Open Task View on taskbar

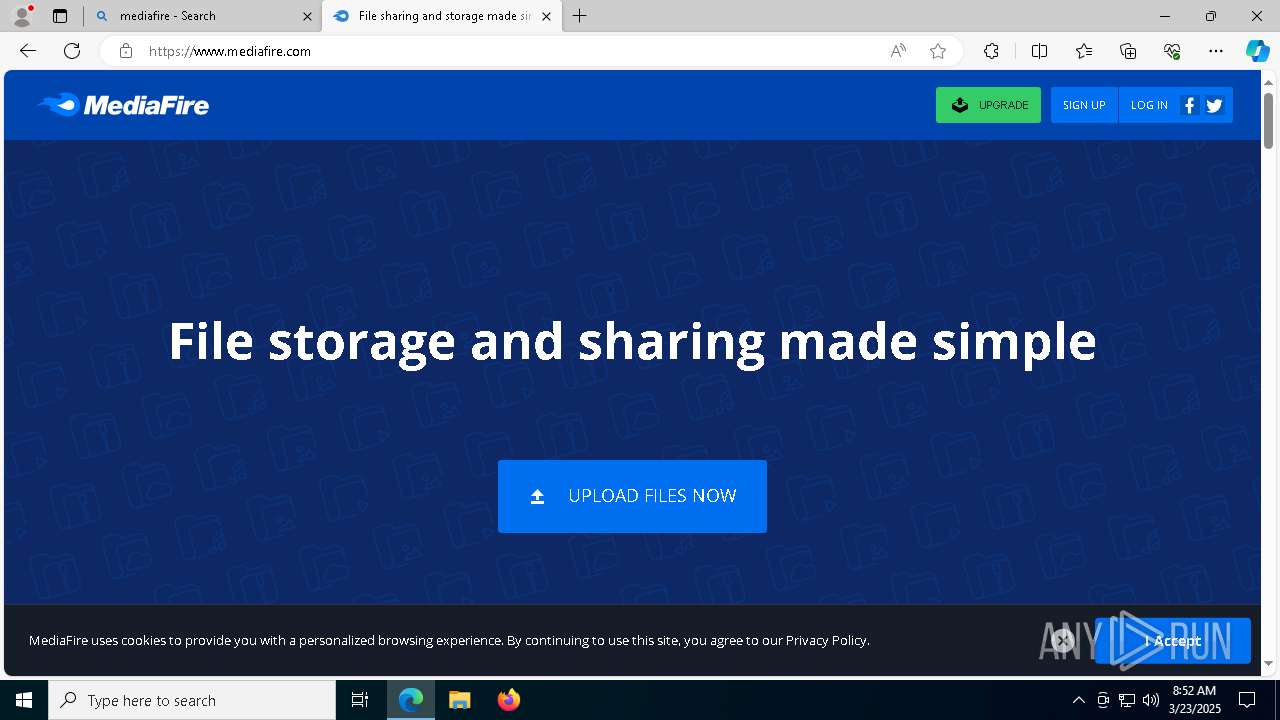360,700
